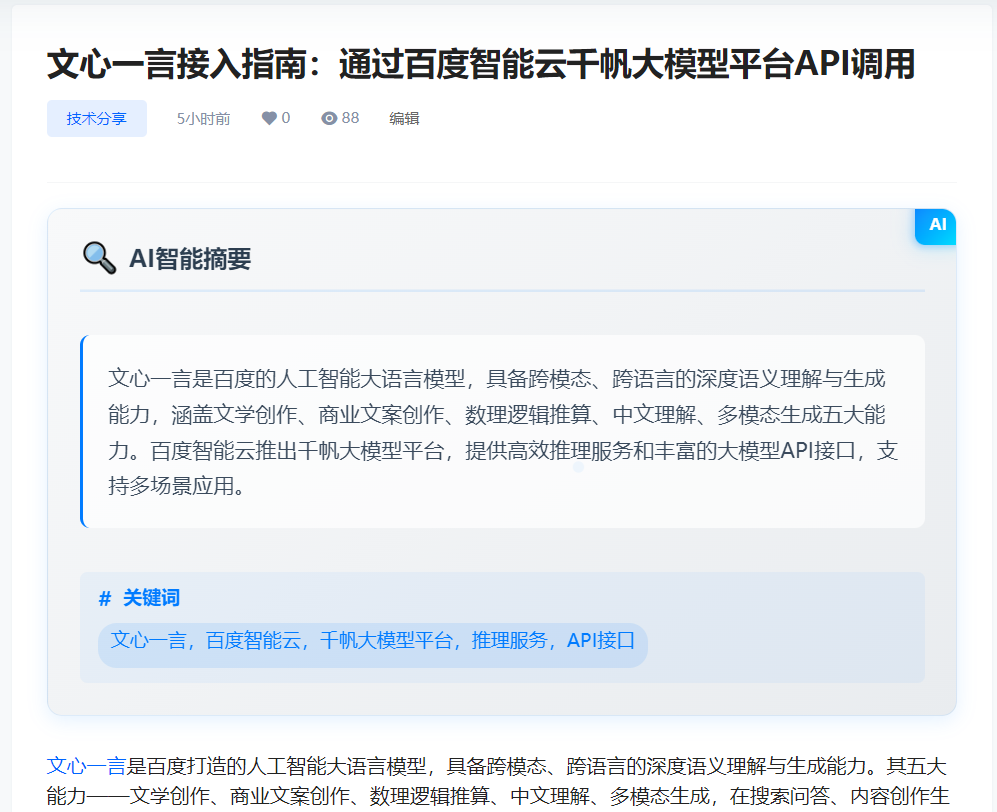The height and width of the screenshot is (812, 997).
Task: Click the 技术分享 category tag
Action: coord(97,118)
